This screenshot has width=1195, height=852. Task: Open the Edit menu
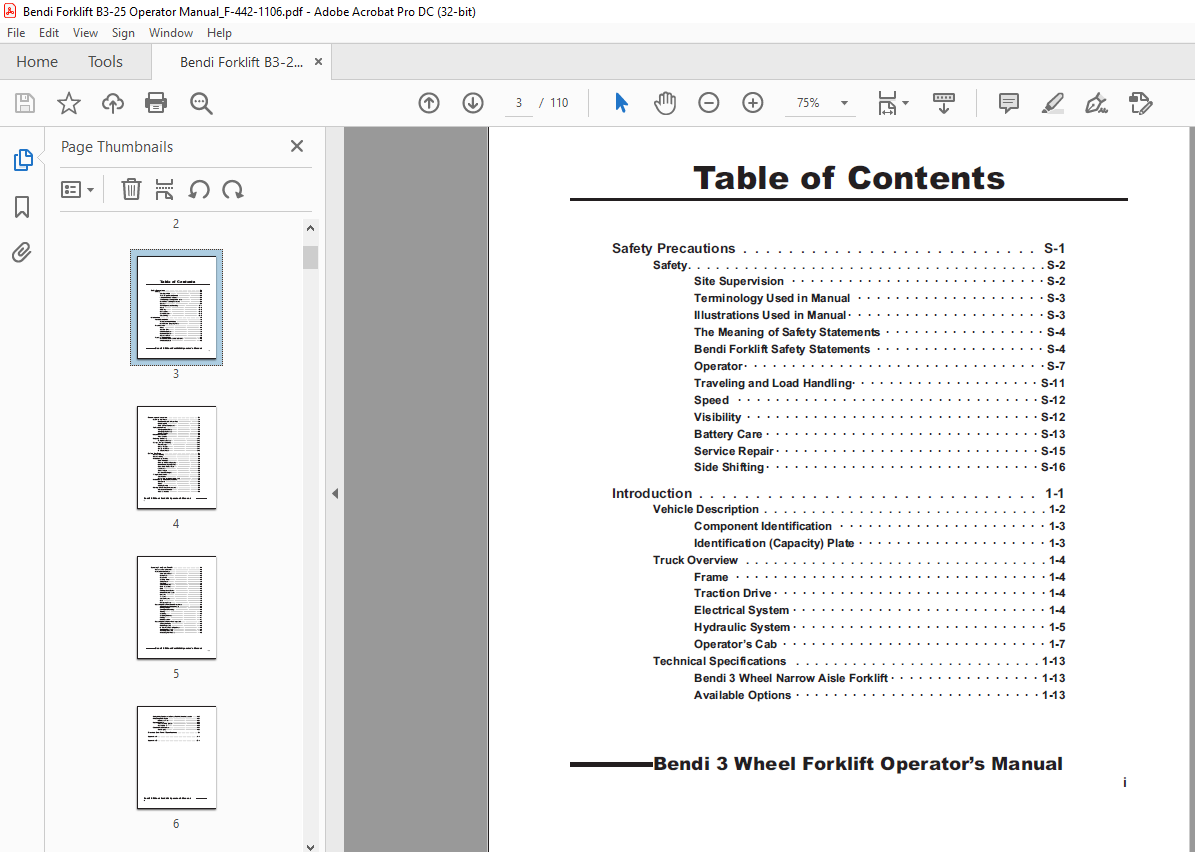pos(49,33)
